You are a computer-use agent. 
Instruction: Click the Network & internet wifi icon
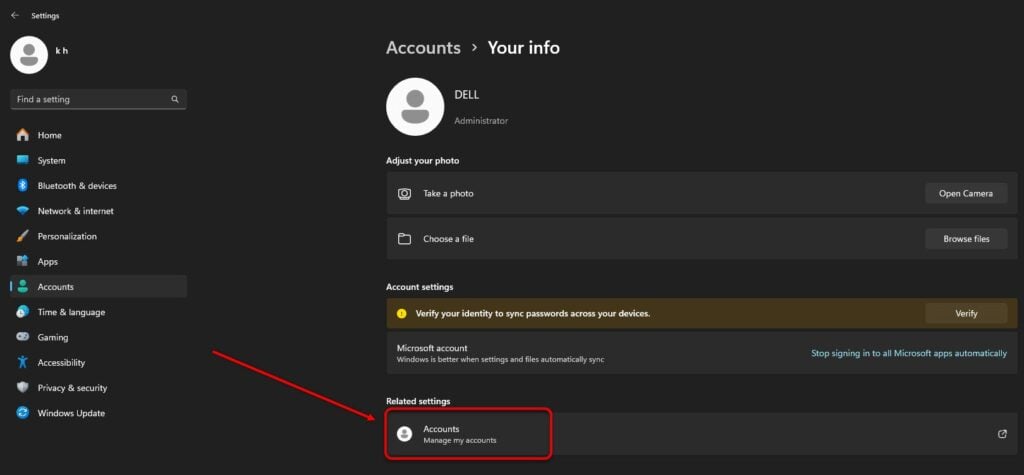23,211
